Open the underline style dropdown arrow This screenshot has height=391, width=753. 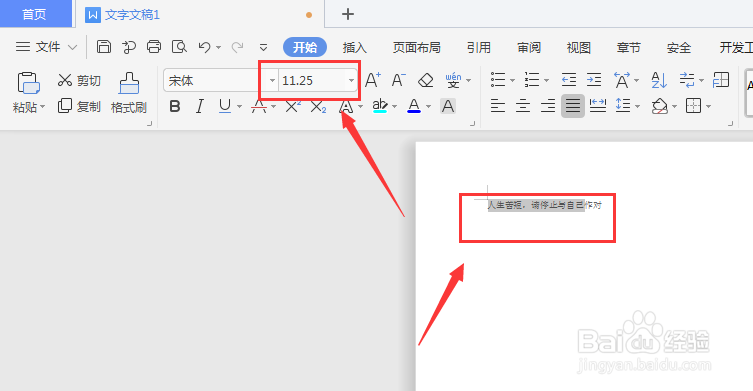239,107
